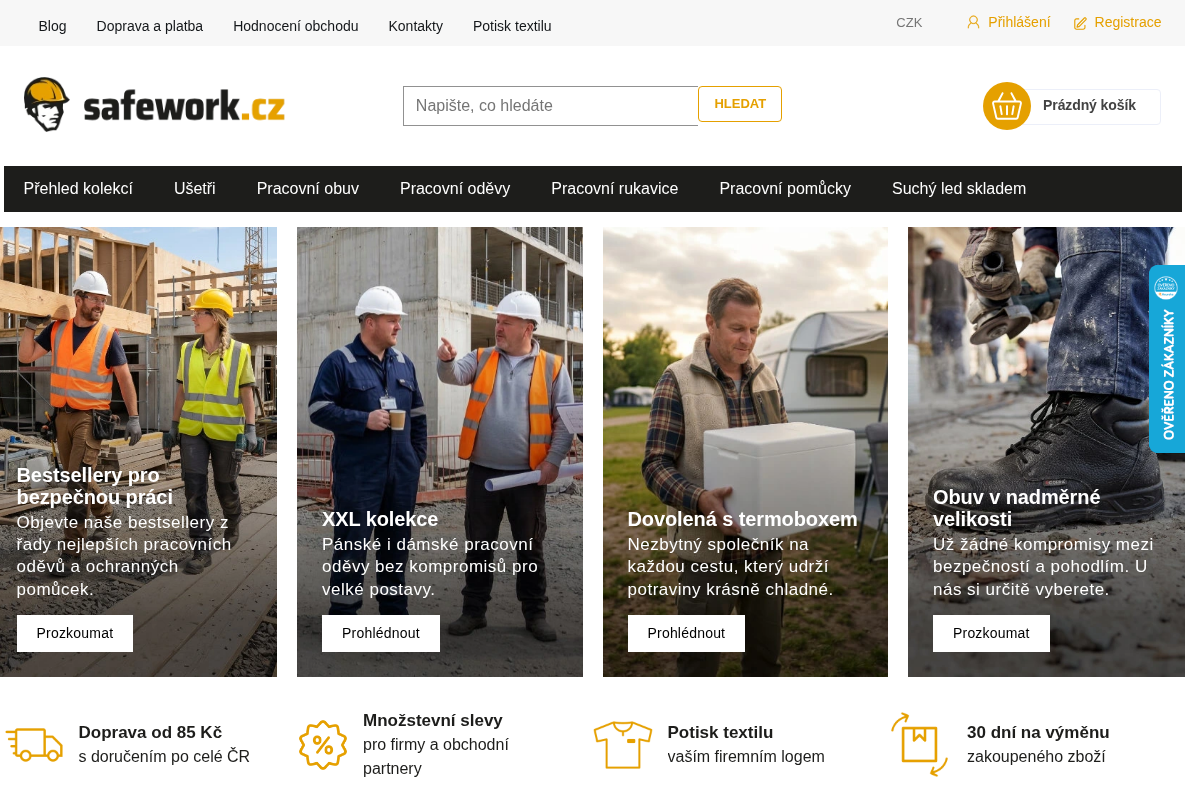1200x800 pixels.
Task: Open the CZK currency selector
Action: (x=909, y=22)
